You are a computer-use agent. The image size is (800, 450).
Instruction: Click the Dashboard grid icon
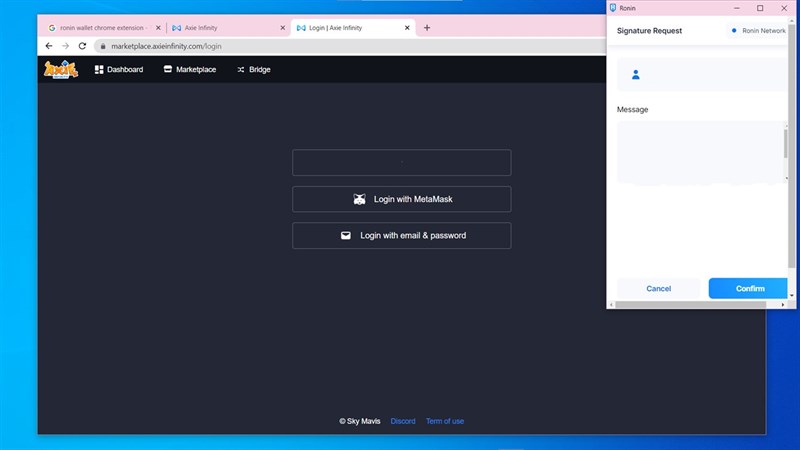tap(99, 69)
